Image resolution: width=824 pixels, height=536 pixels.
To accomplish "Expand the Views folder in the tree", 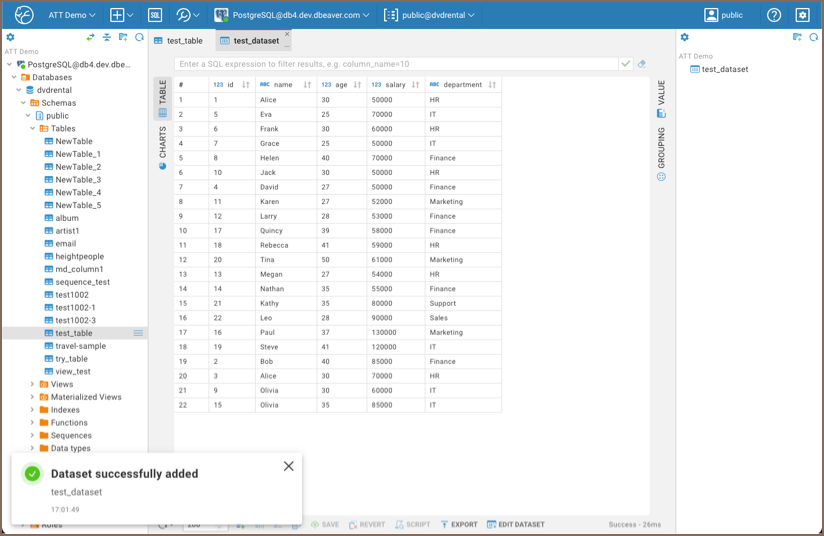I will pos(32,384).
